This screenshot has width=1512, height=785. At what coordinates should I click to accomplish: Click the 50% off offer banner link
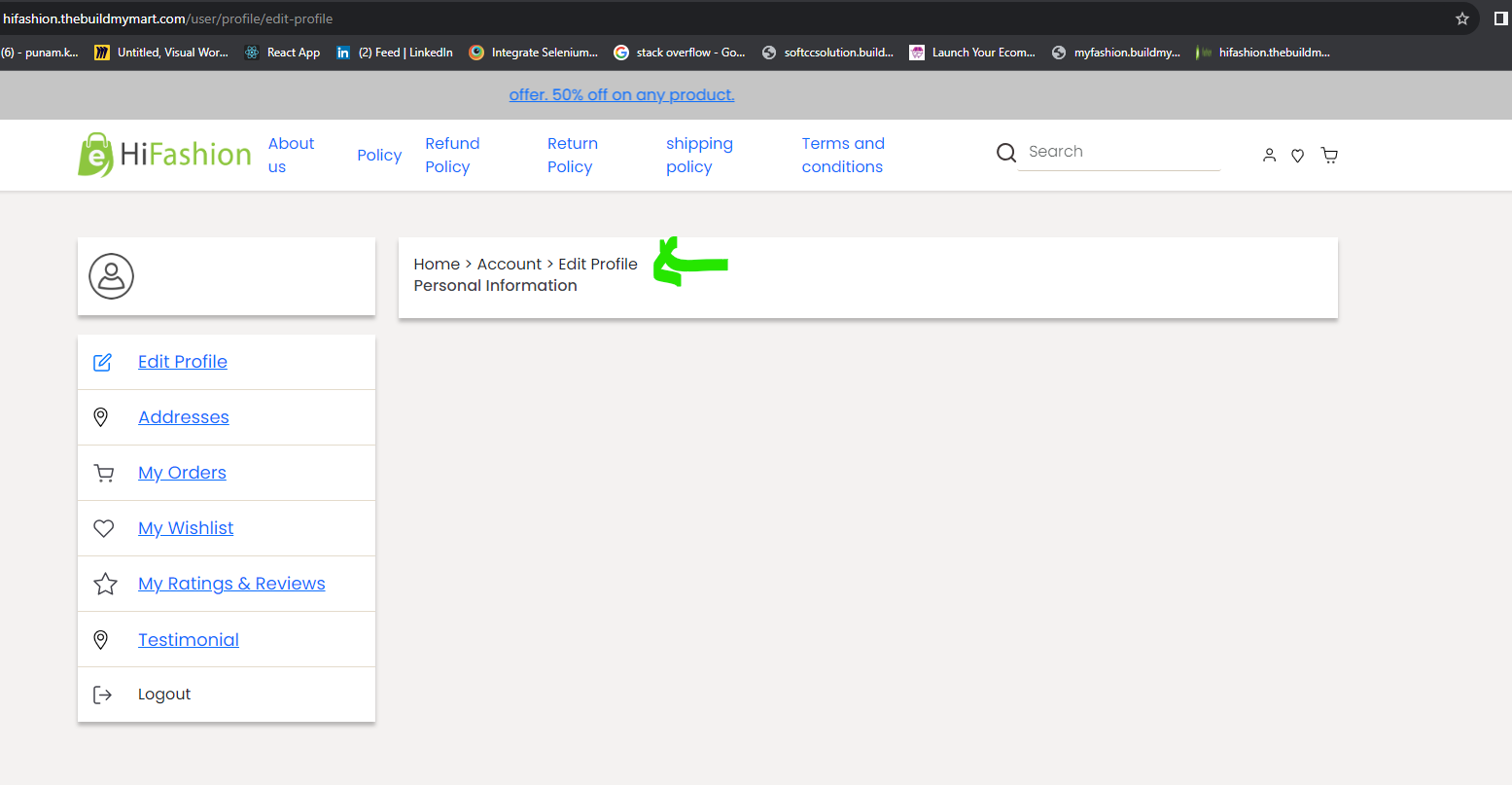click(x=621, y=94)
